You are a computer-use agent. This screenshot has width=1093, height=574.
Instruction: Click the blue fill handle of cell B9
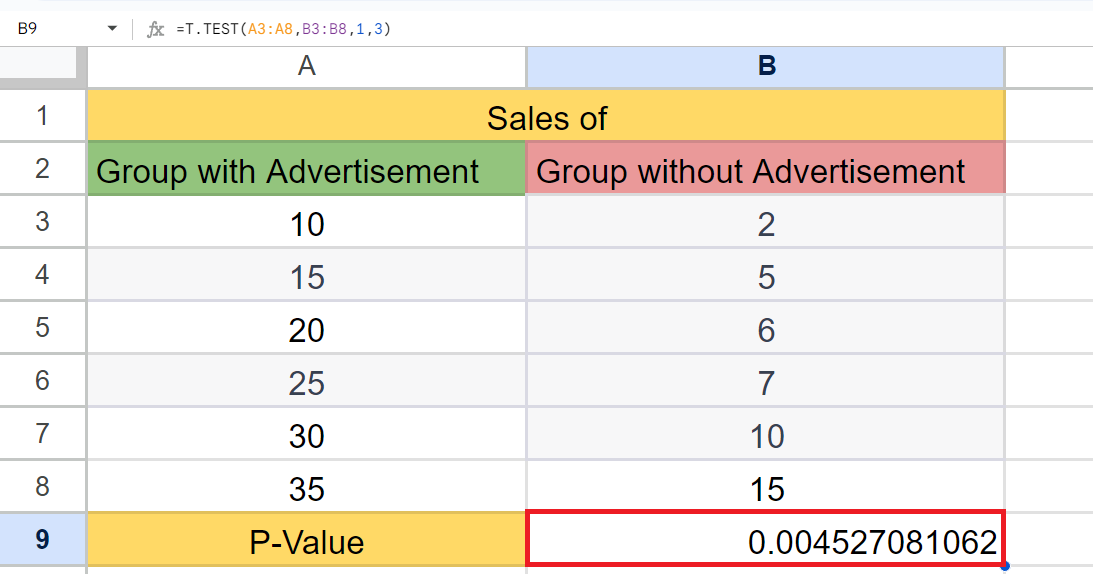coord(1005,566)
